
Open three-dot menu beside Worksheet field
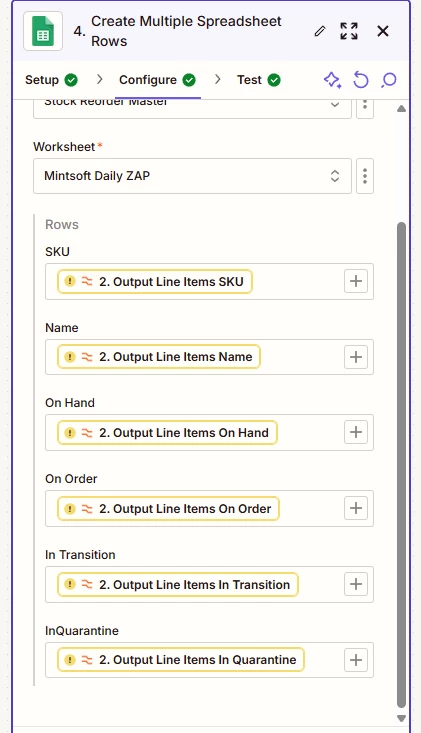pyautogui.click(x=365, y=176)
